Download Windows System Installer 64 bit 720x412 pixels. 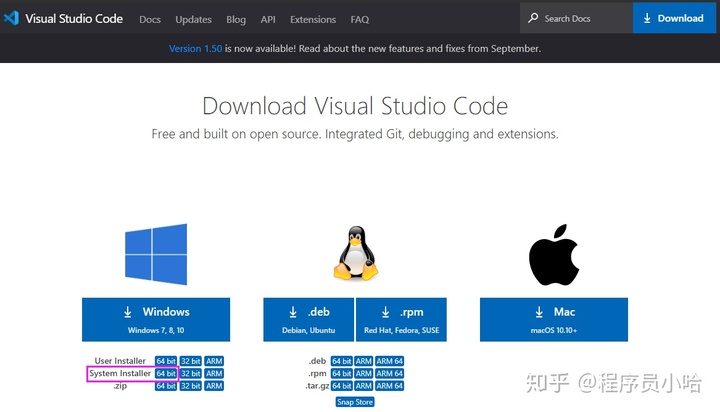pyautogui.click(x=166, y=373)
